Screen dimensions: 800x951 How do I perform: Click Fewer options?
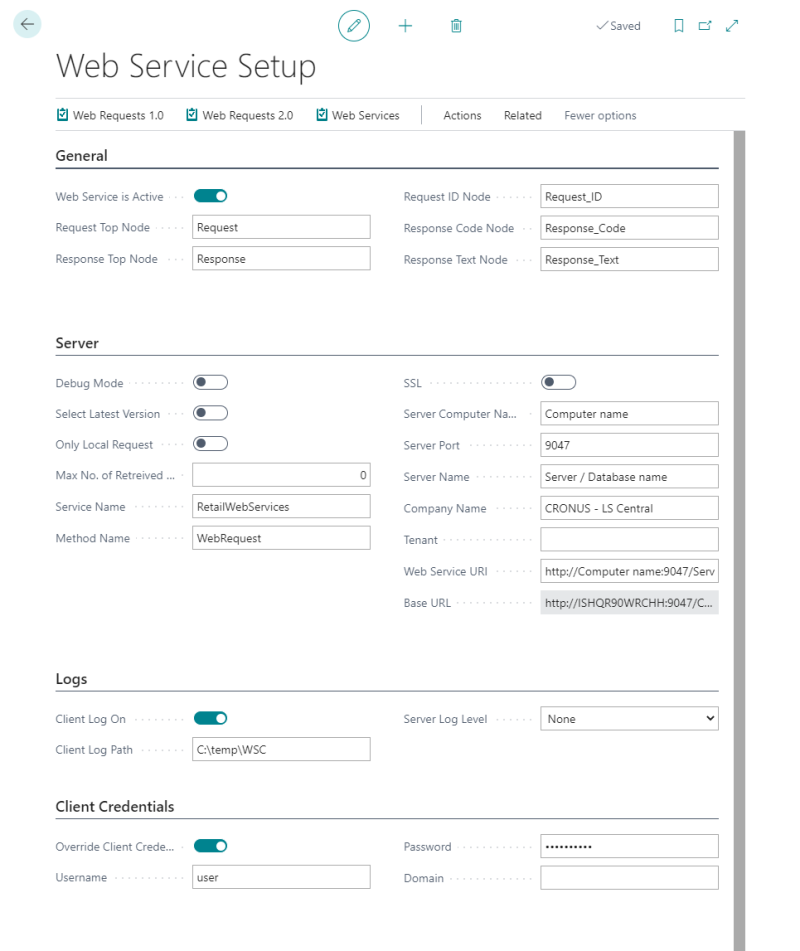point(600,115)
